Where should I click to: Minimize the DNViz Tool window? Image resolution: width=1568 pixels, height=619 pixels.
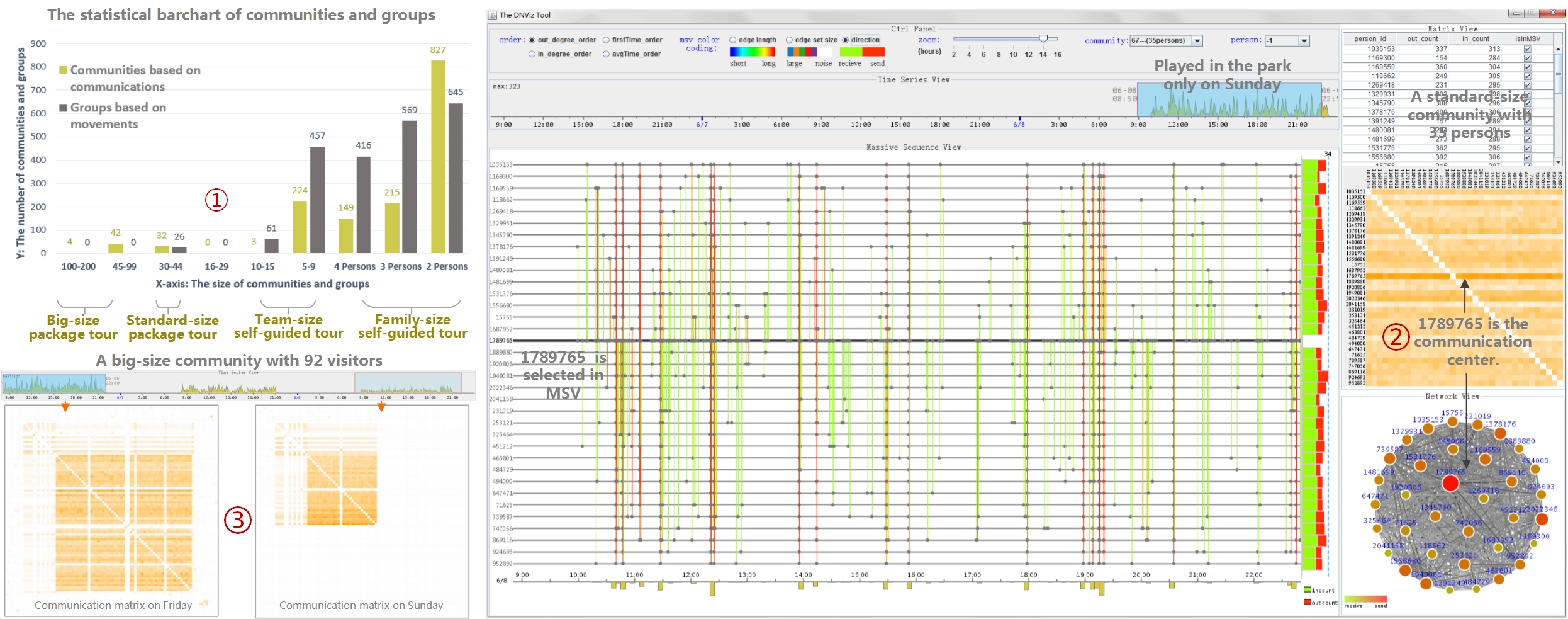coord(1516,13)
